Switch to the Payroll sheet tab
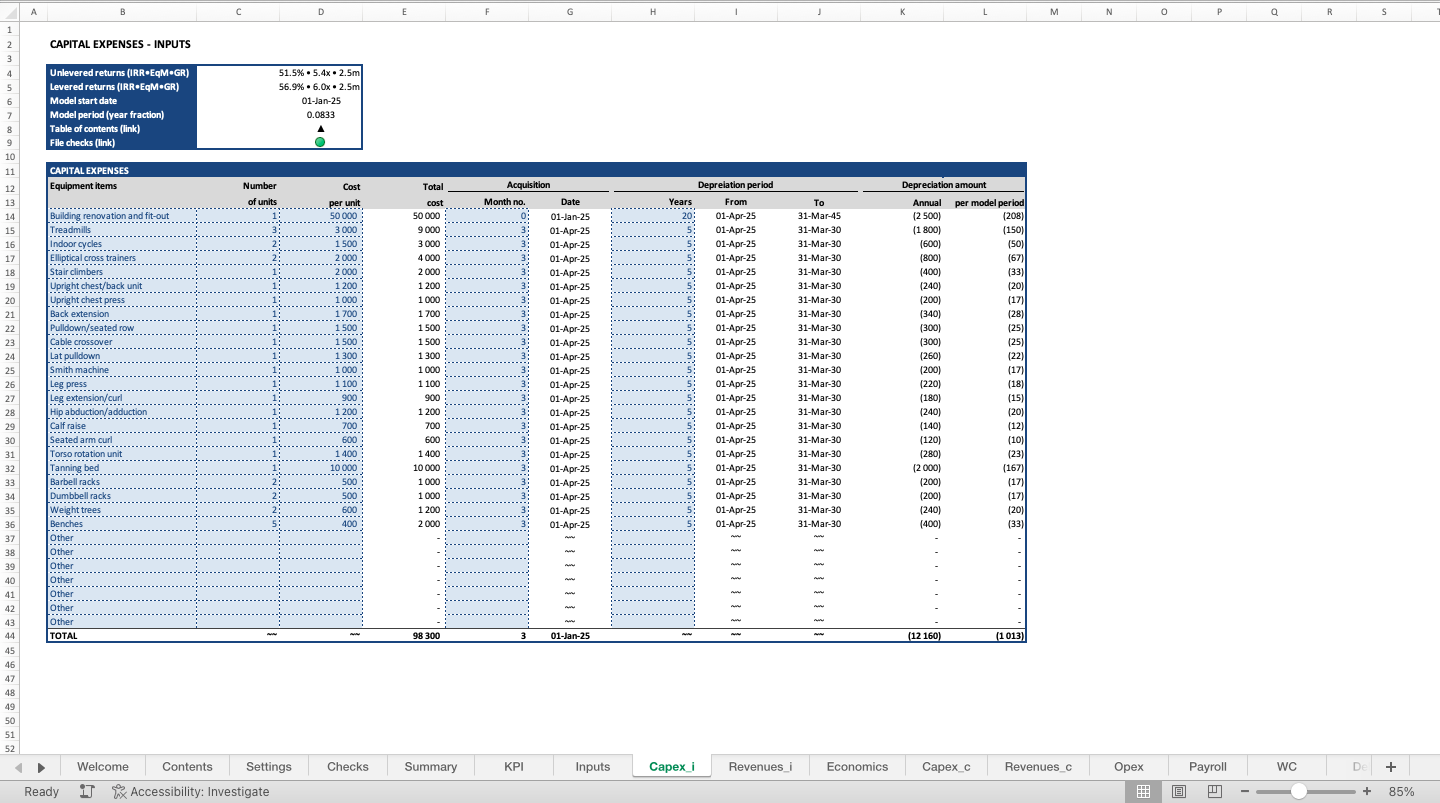 tap(1207, 766)
